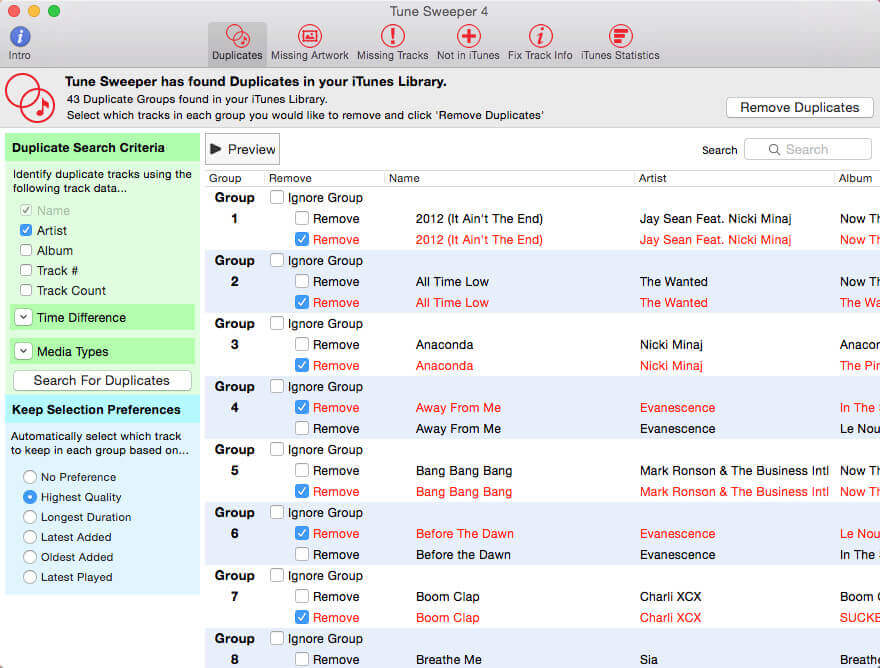Expand the Media Types section

23,352
